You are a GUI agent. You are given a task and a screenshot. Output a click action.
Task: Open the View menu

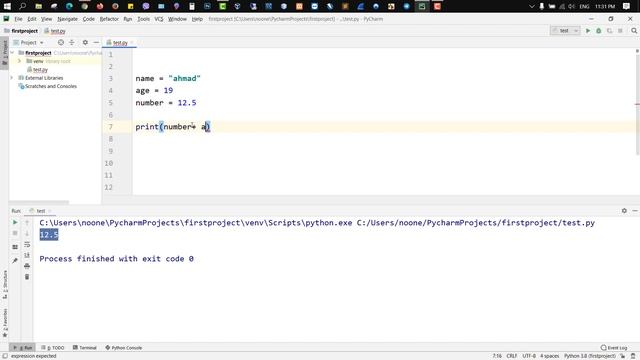pyautogui.click(x=47, y=19)
